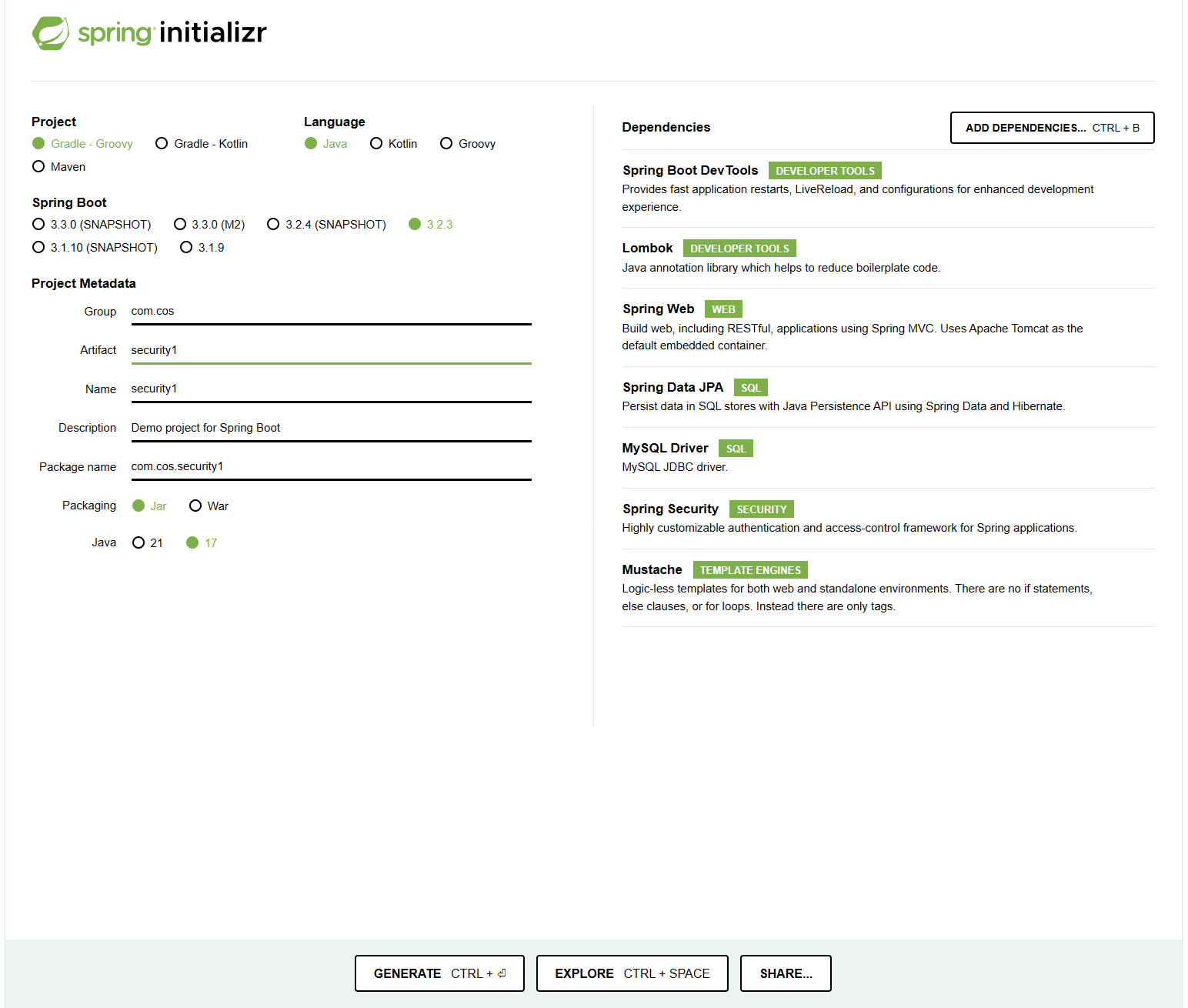This screenshot has width=1188, height=1008.
Task: Click the Mustache dependency entry
Action: click(888, 588)
